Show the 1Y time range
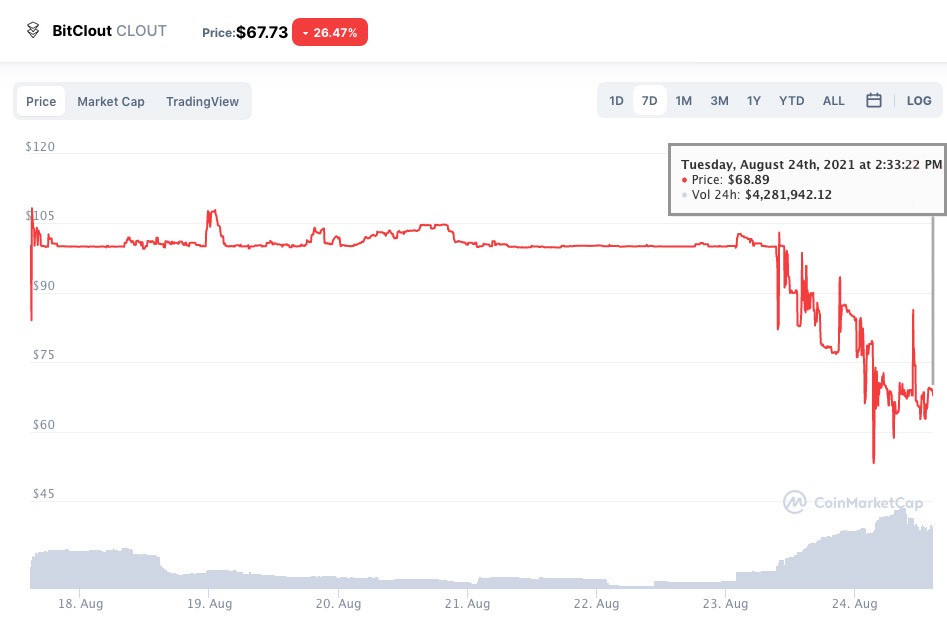The image size is (947, 624). 753,101
